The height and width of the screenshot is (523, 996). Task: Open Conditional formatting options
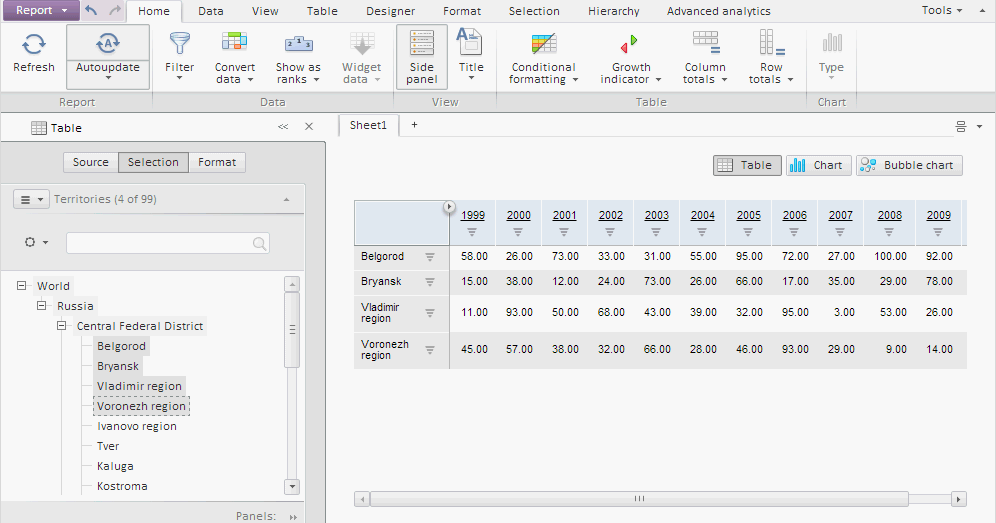(x=543, y=44)
